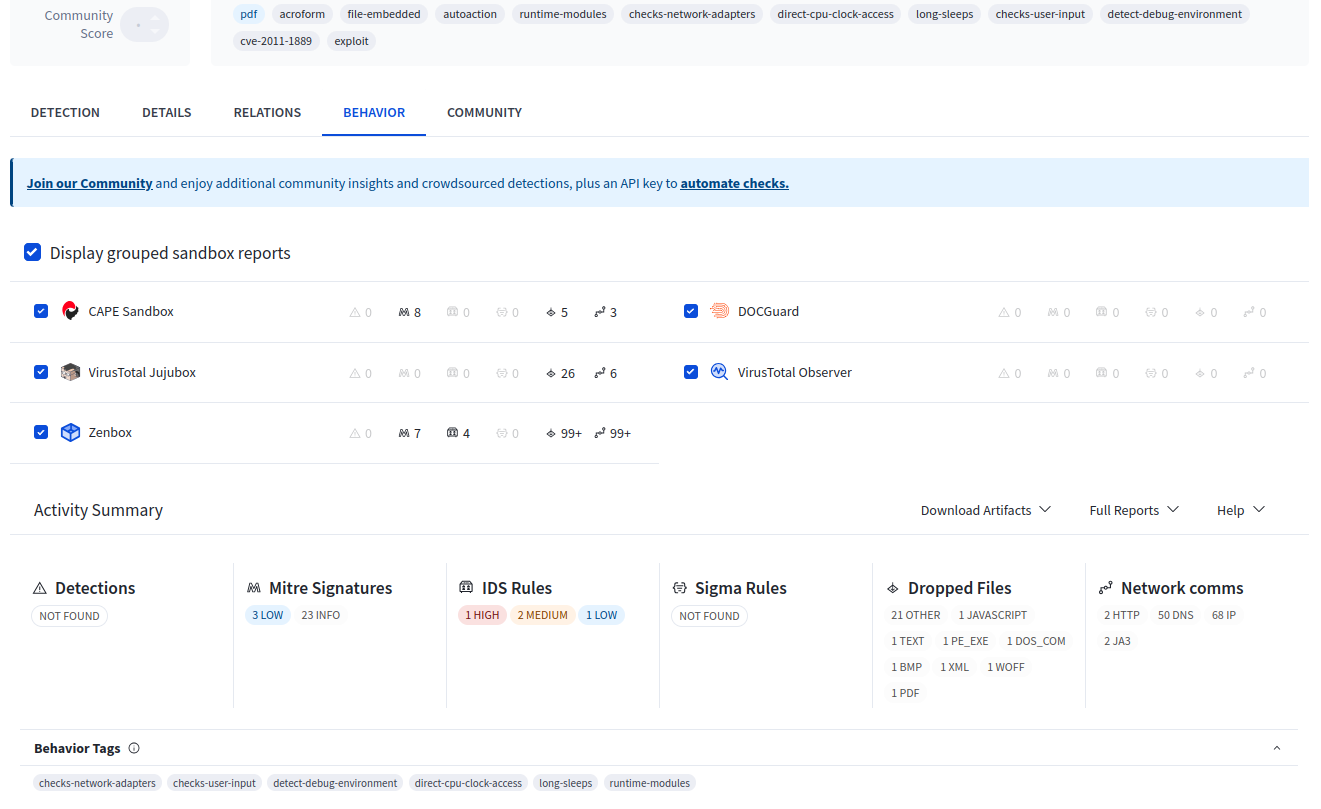Click the VirusTotal Observer logo icon
The height and width of the screenshot is (809, 1321).
[719, 372]
